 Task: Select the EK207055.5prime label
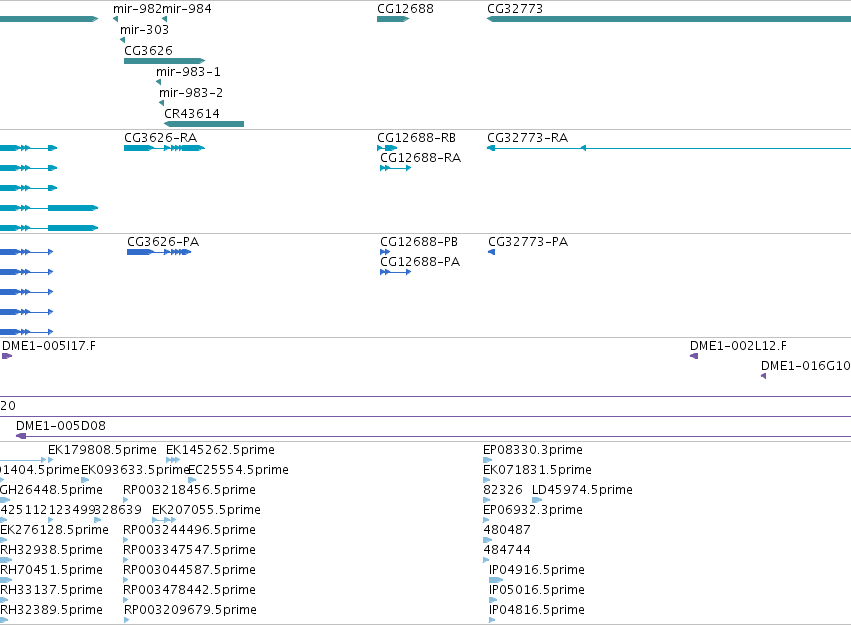click(206, 510)
